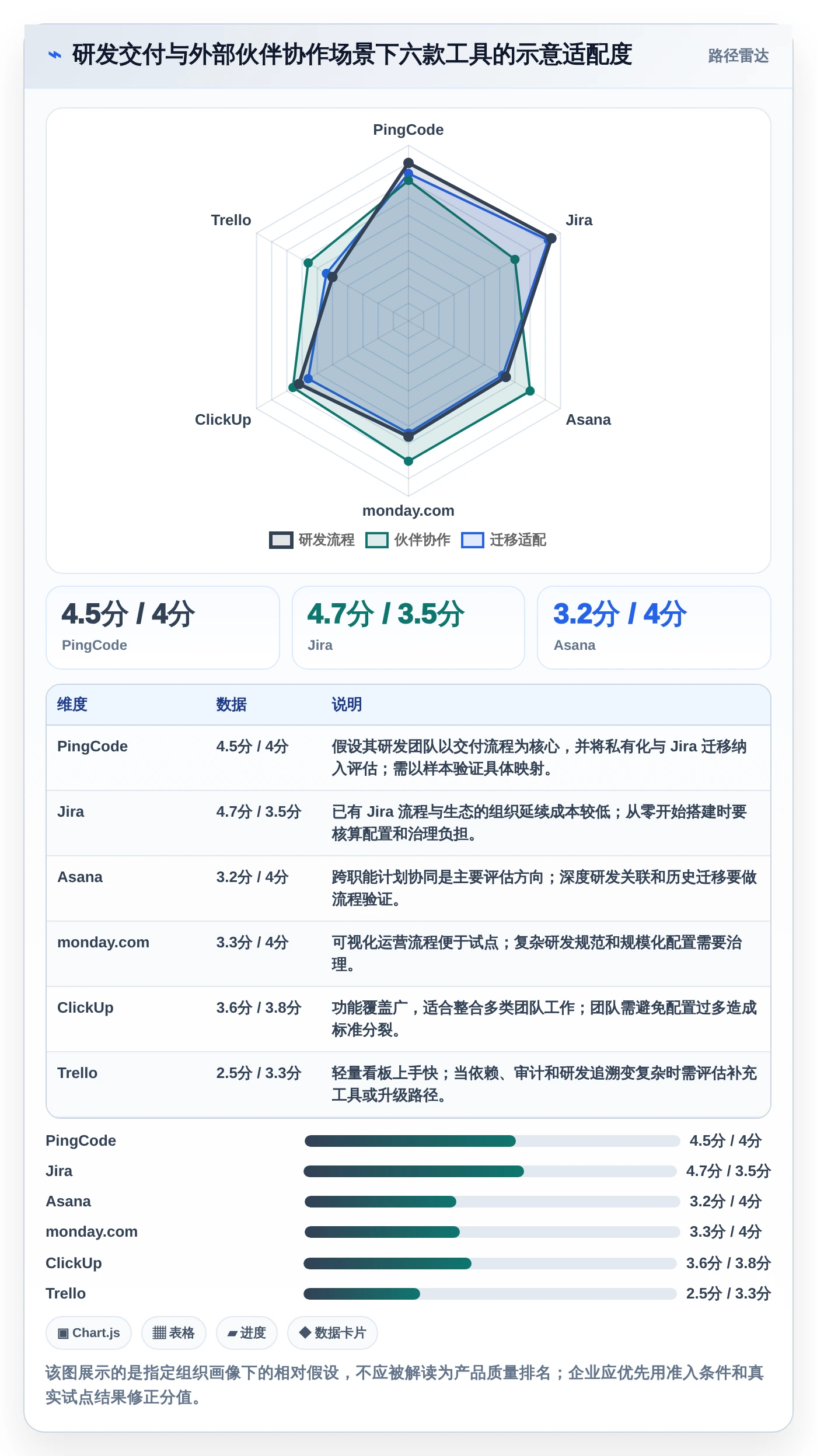
Task: Click the PingCode progress bar
Action: click(x=492, y=1140)
